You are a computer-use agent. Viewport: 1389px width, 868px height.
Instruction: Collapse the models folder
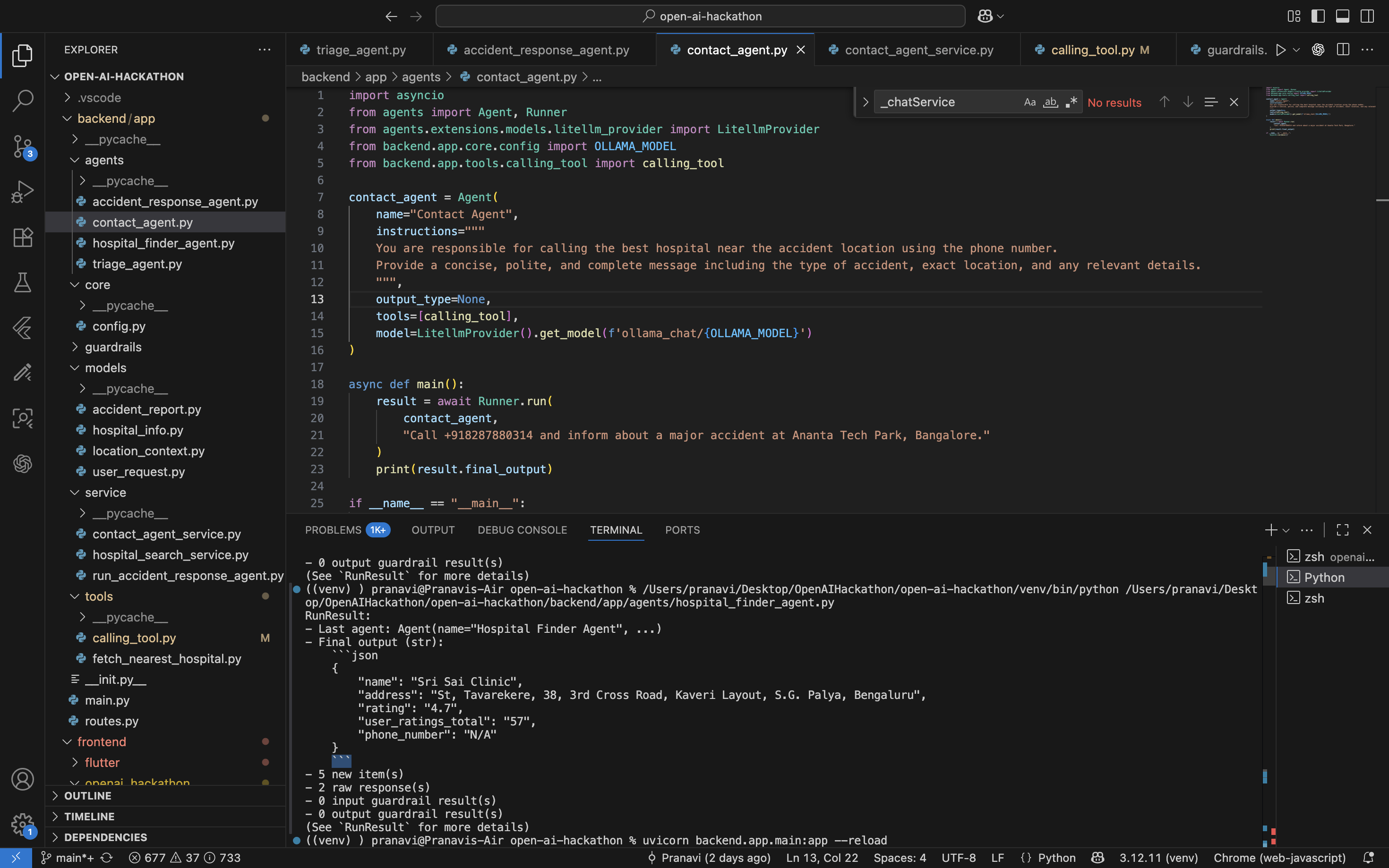[105, 367]
